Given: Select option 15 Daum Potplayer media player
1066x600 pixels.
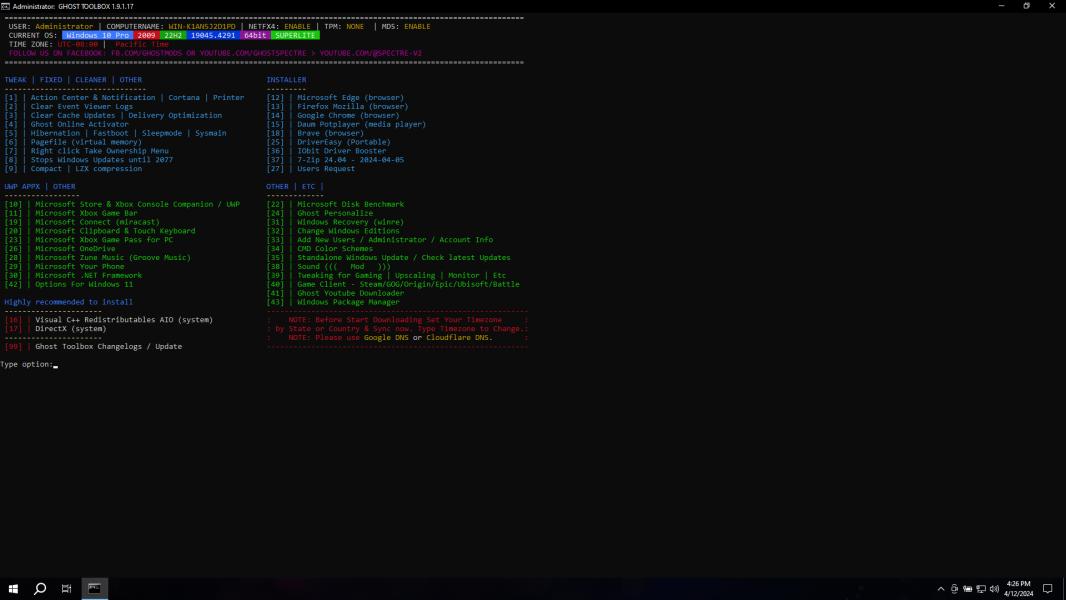Looking at the screenshot, I should pos(346,124).
